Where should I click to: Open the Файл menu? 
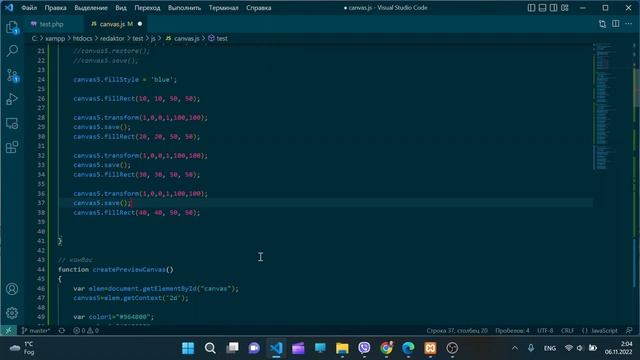click(x=29, y=8)
